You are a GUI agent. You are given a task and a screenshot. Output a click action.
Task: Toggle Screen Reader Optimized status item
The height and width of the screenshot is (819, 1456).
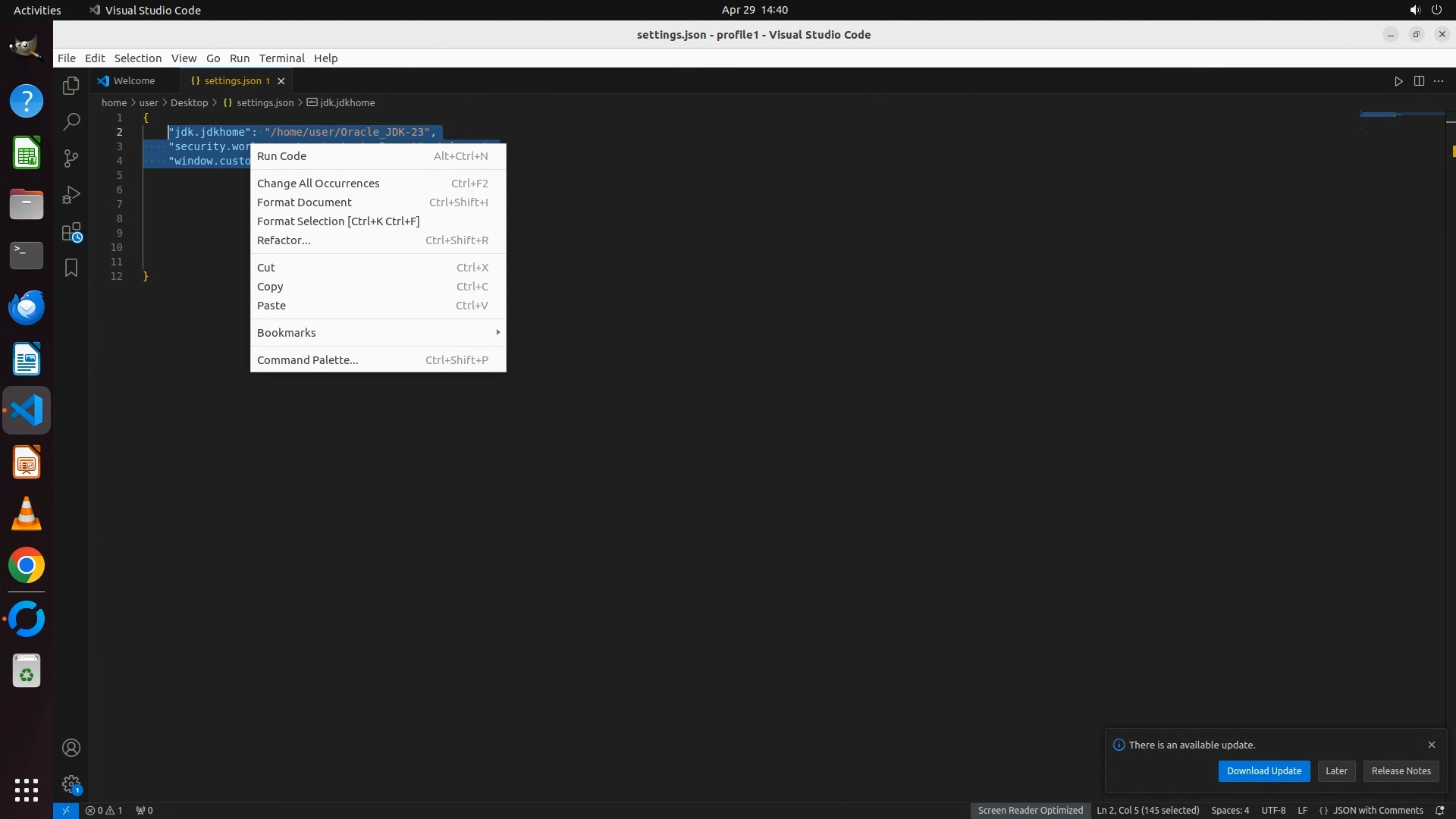click(1030, 811)
